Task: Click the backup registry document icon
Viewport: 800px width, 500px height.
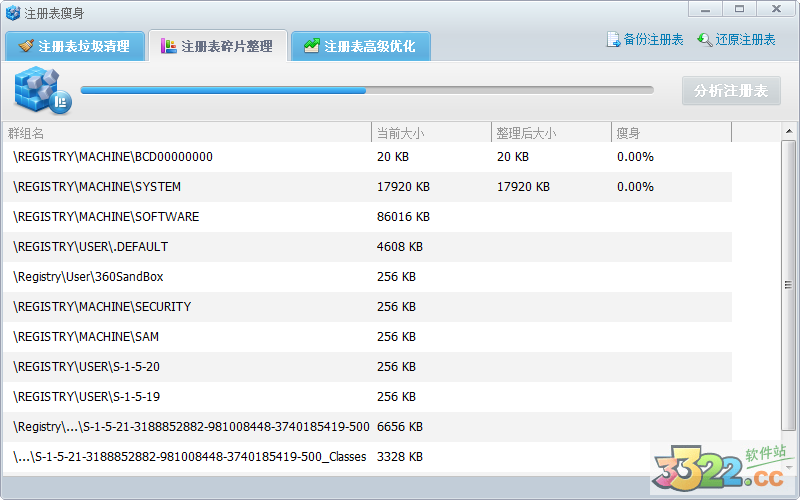Action: [613, 40]
